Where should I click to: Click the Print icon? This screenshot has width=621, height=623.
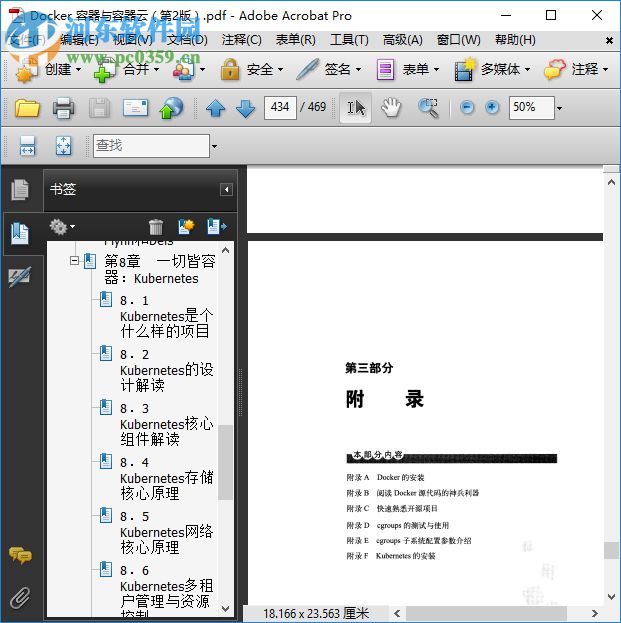tap(64, 108)
